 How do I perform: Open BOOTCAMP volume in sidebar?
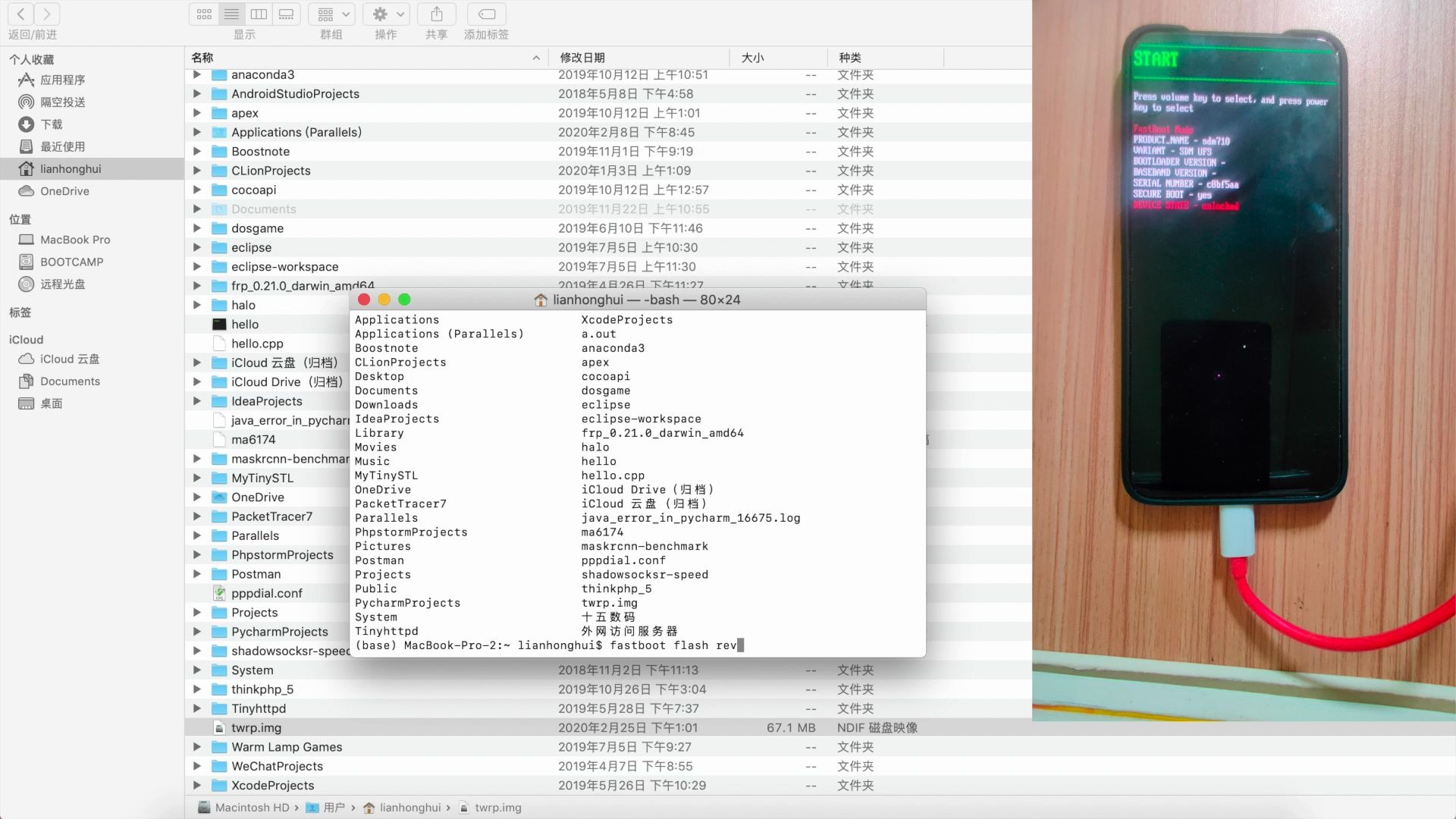tap(71, 262)
